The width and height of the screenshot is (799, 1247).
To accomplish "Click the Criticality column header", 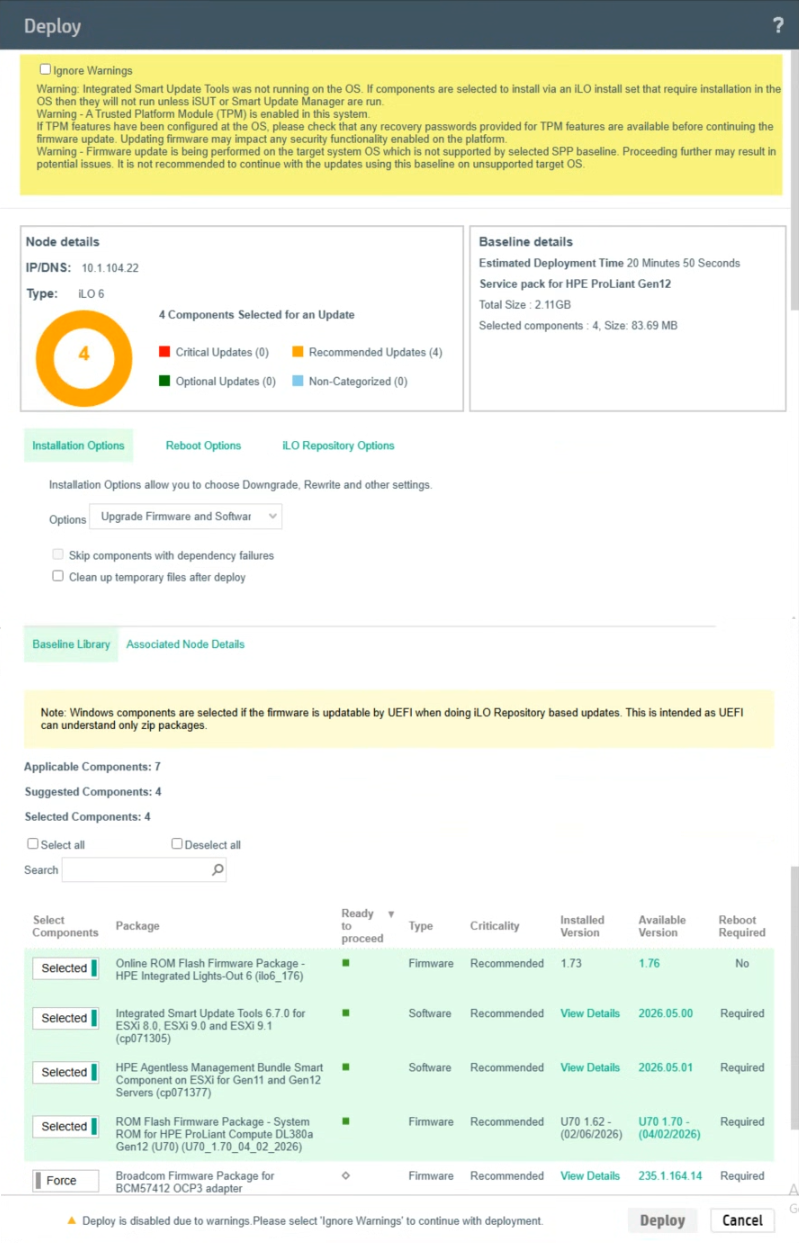I will pyautogui.click(x=495, y=926).
